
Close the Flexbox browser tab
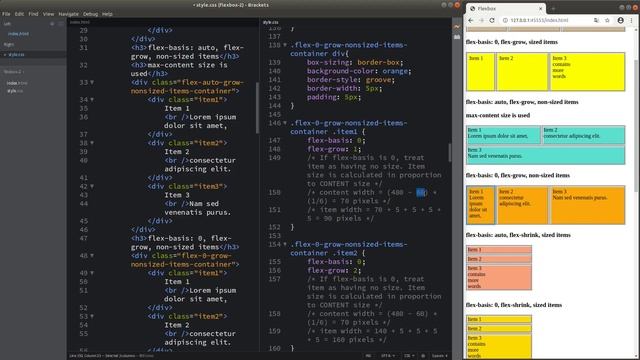point(540,8)
